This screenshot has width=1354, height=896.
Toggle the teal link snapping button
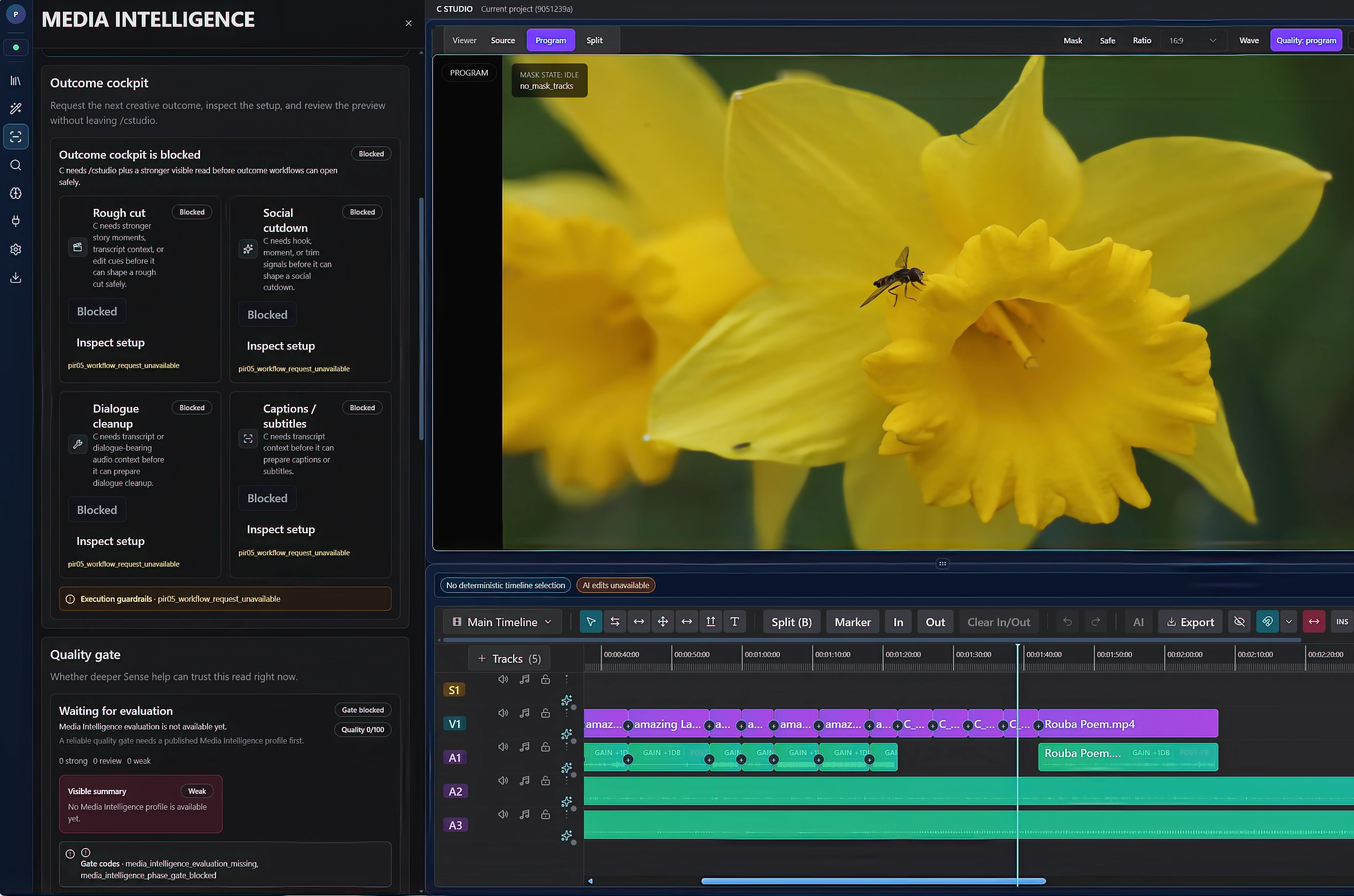coord(1267,622)
